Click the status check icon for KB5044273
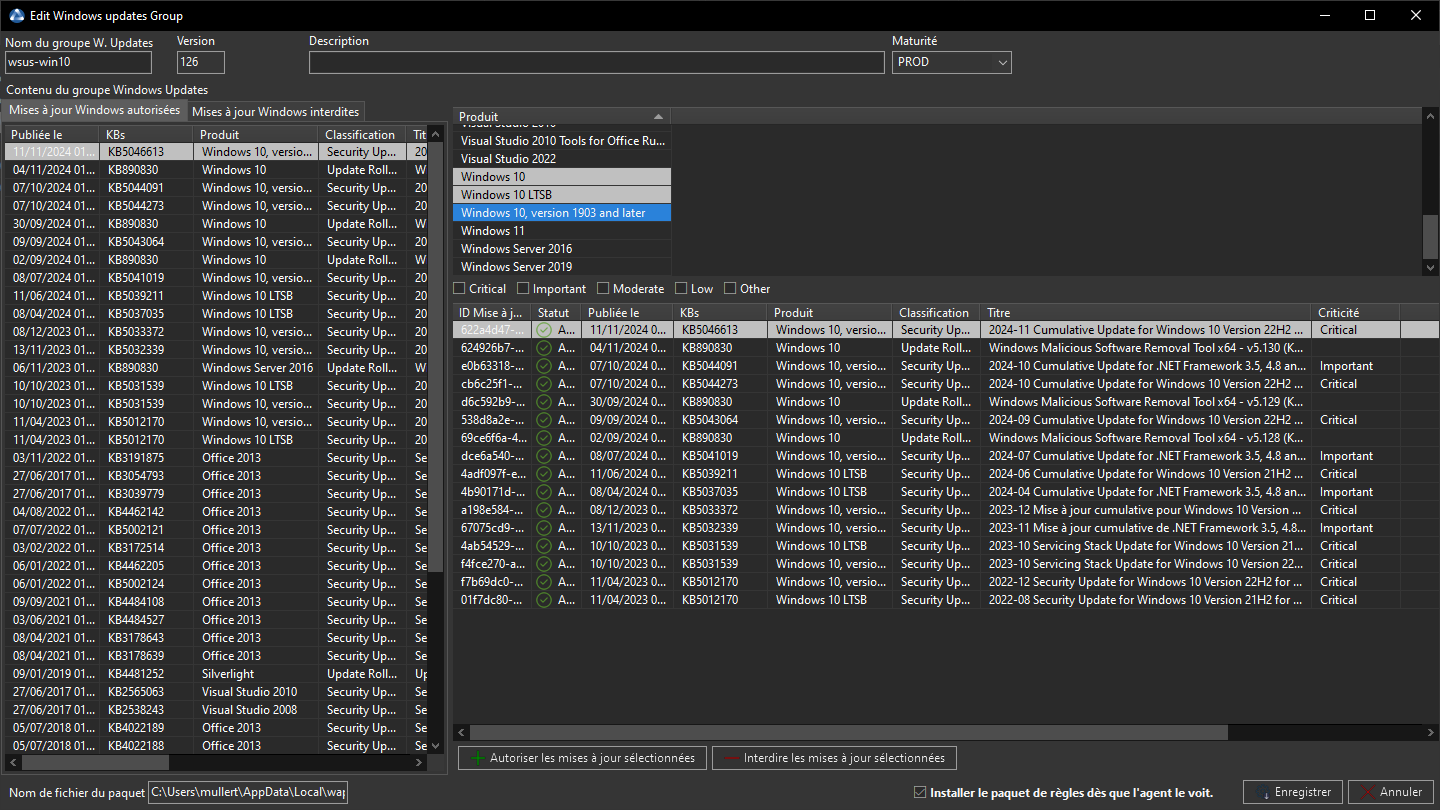This screenshot has height=810, width=1440. [x=544, y=384]
